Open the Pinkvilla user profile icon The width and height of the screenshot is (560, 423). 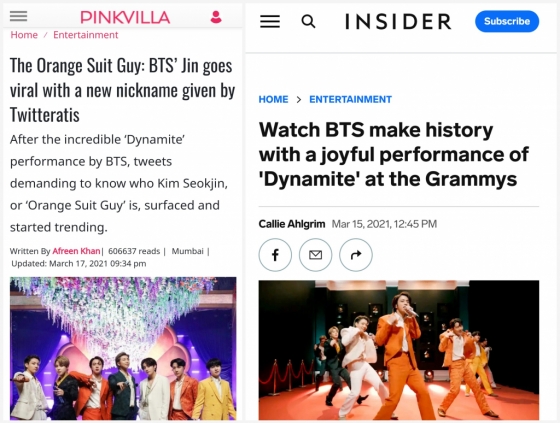coord(216,17)
